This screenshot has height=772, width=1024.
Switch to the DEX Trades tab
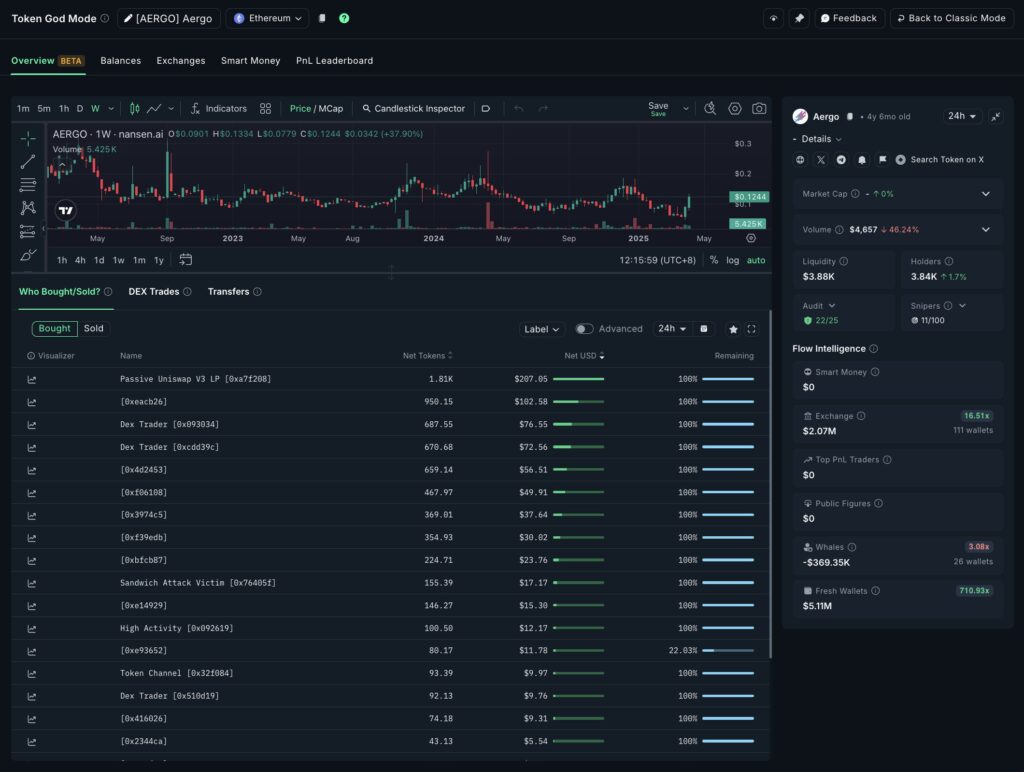point(153,292)
